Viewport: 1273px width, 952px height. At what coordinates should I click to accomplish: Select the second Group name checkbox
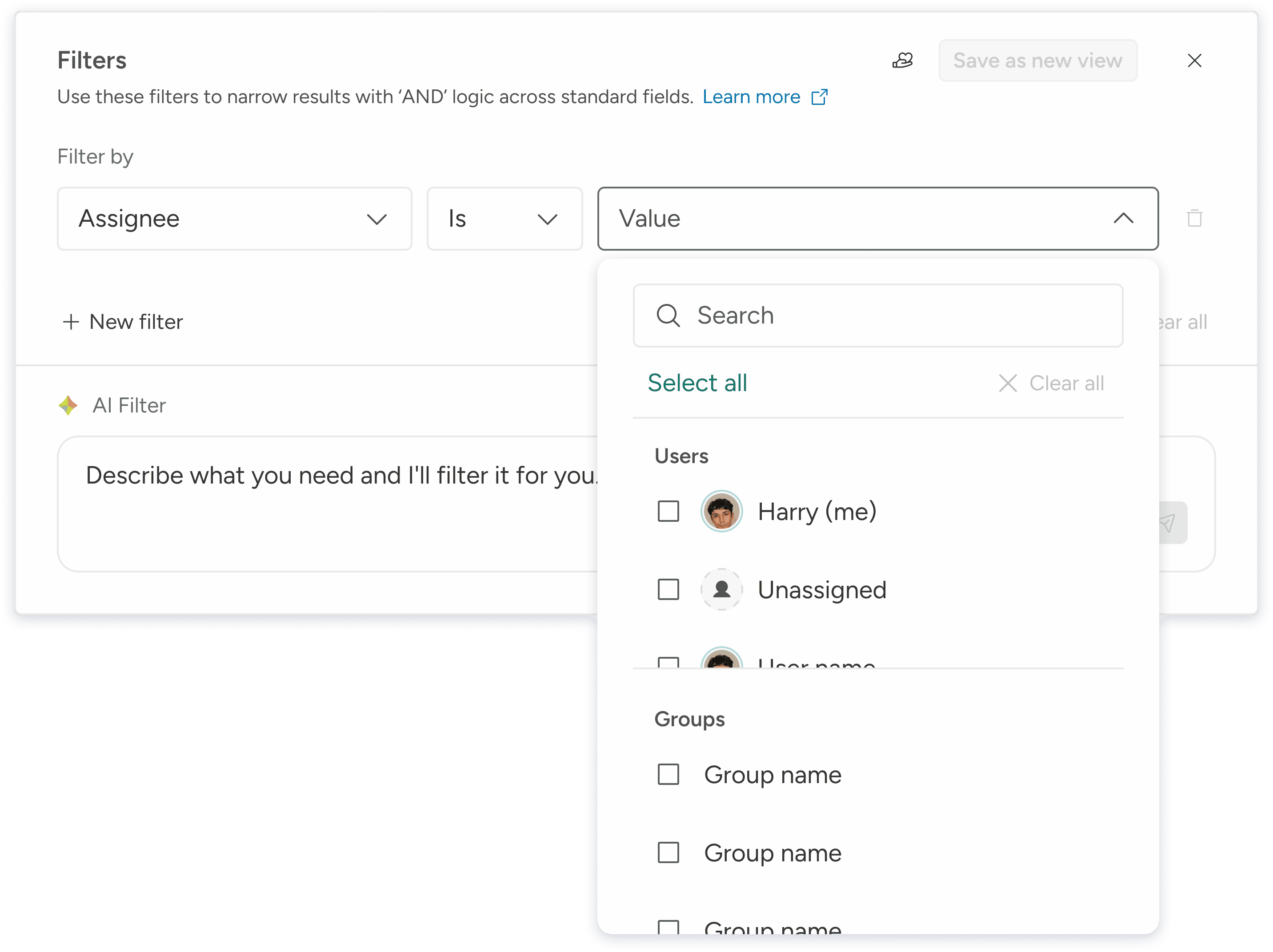point(668,852)
